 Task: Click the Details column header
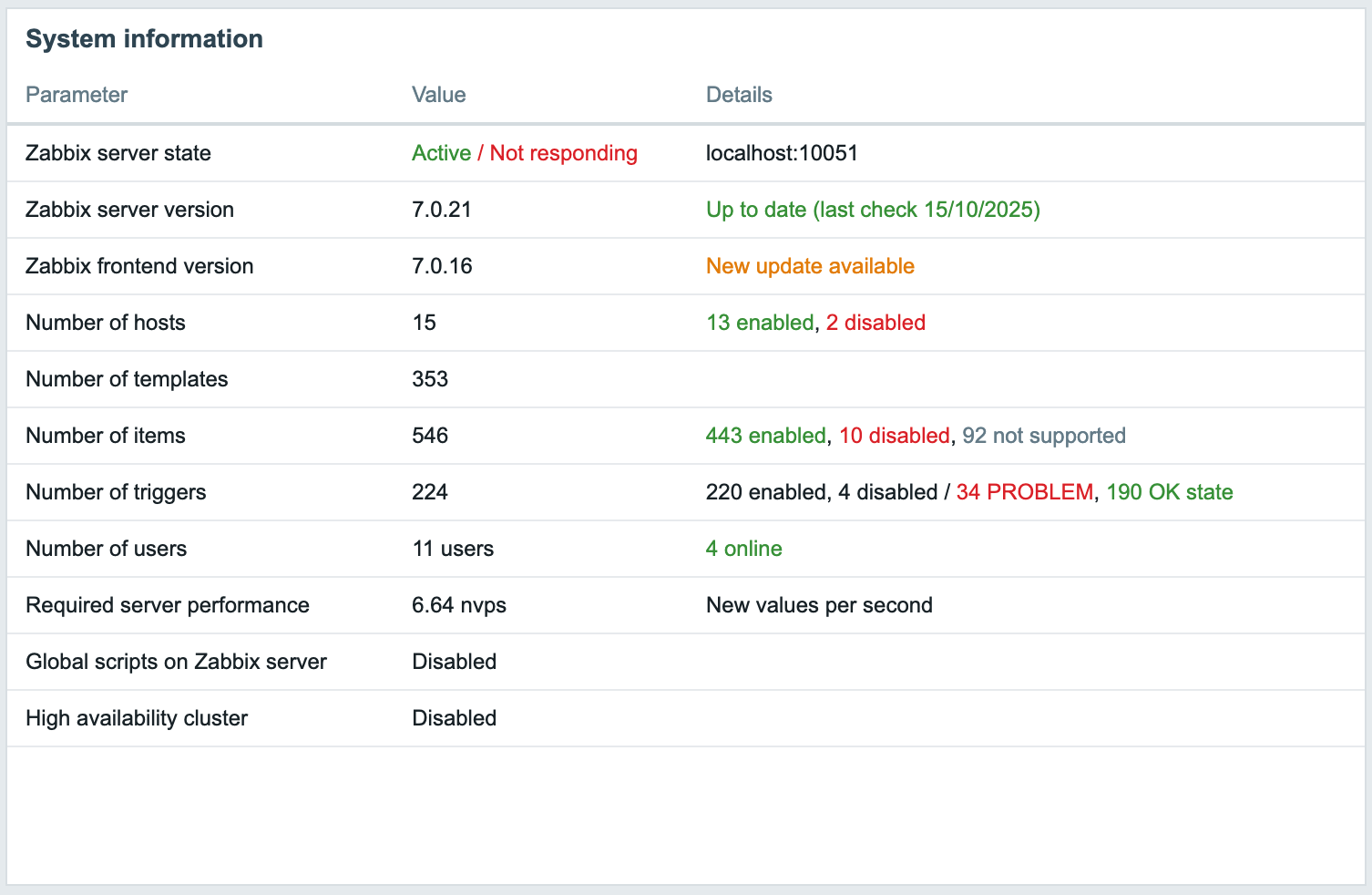[739, 95]
